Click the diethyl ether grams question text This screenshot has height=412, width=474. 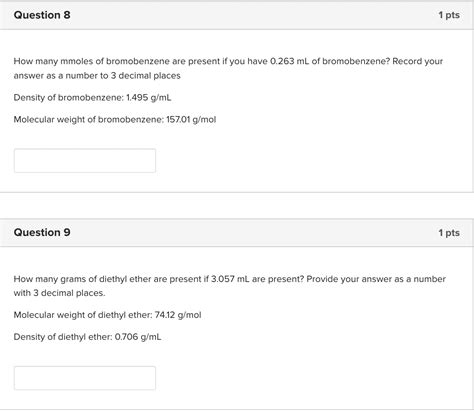[230, 286]
